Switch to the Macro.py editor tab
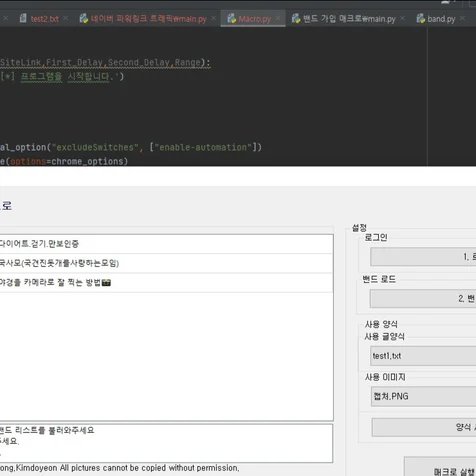476x476 pixels. 254,19
